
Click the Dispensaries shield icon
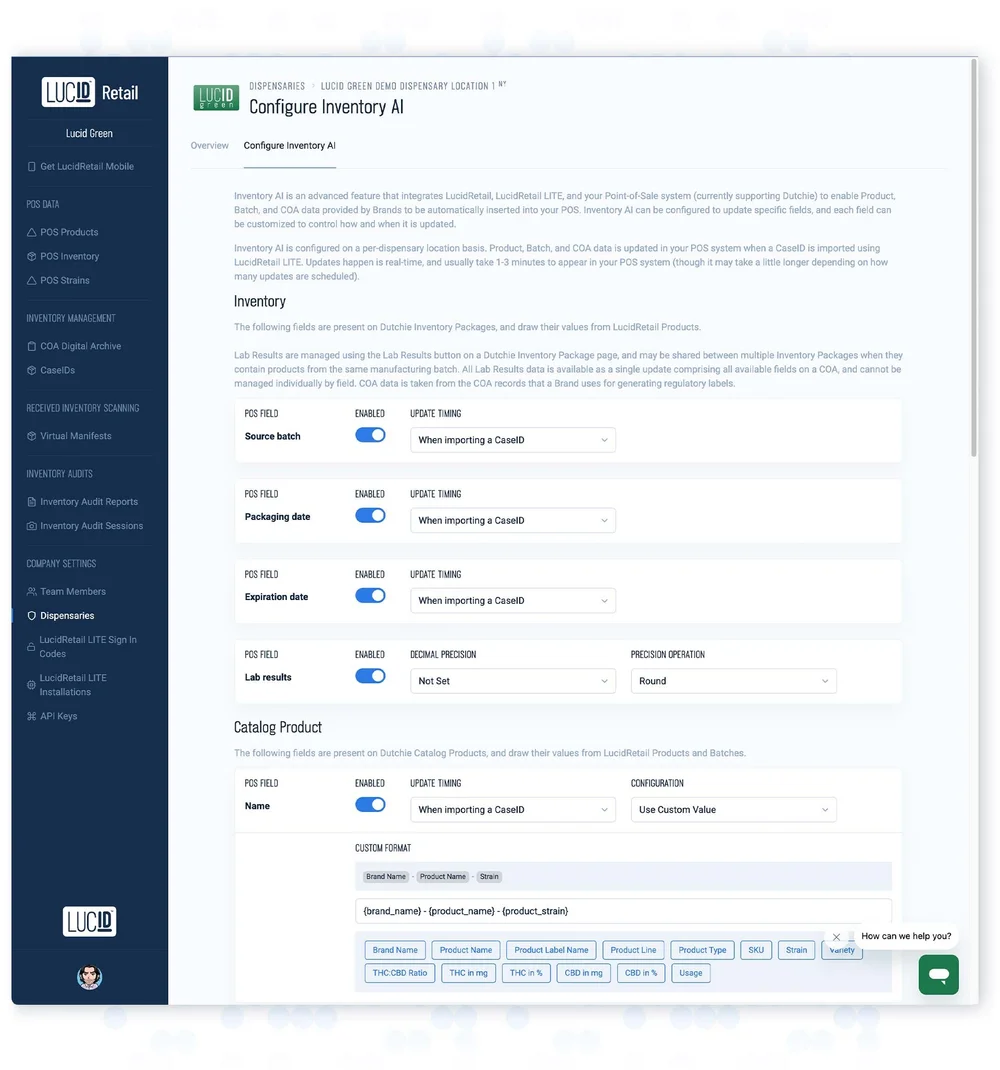click(x=31, y=616)
